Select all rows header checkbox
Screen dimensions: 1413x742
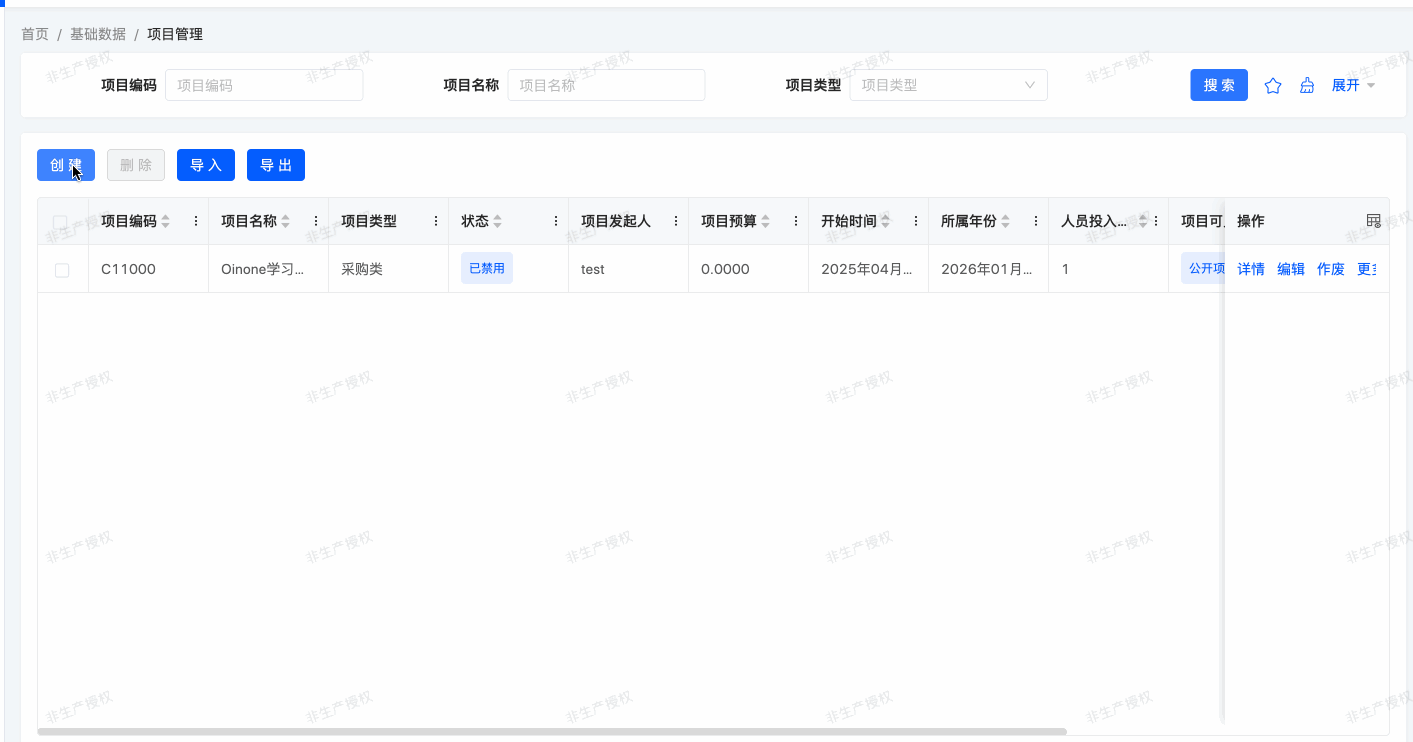[61, 222]
